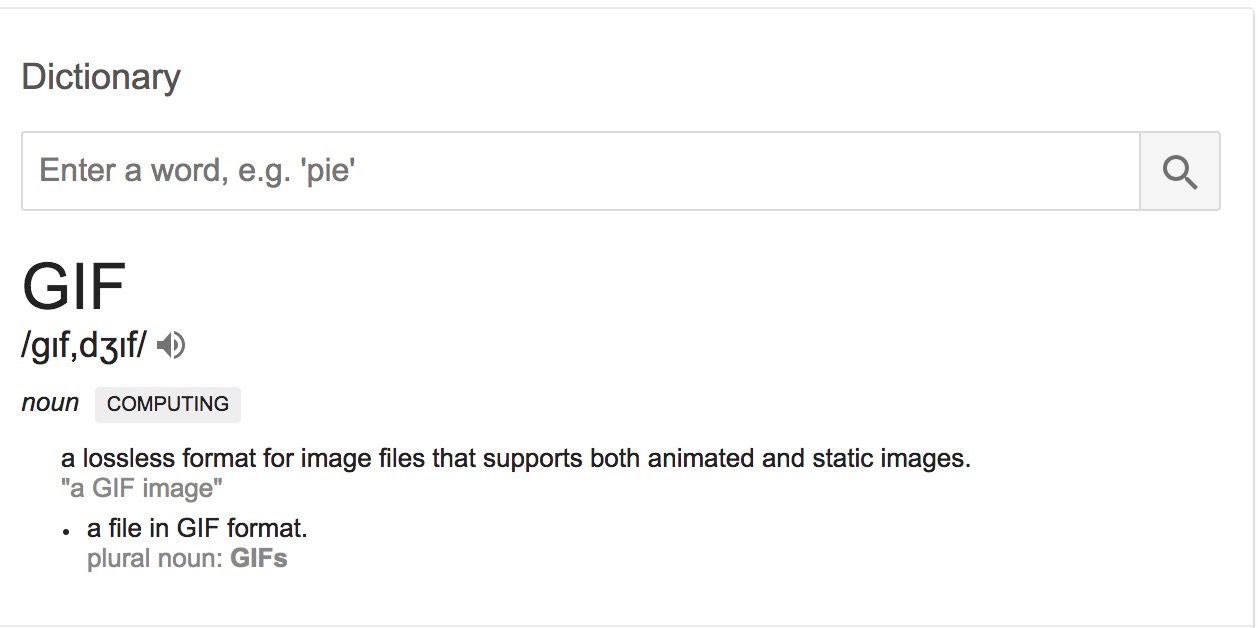The height and width of the screenshot is (628, 1258).
Task: Click the example phrase "a GIF image"
Action: point(142,489)
